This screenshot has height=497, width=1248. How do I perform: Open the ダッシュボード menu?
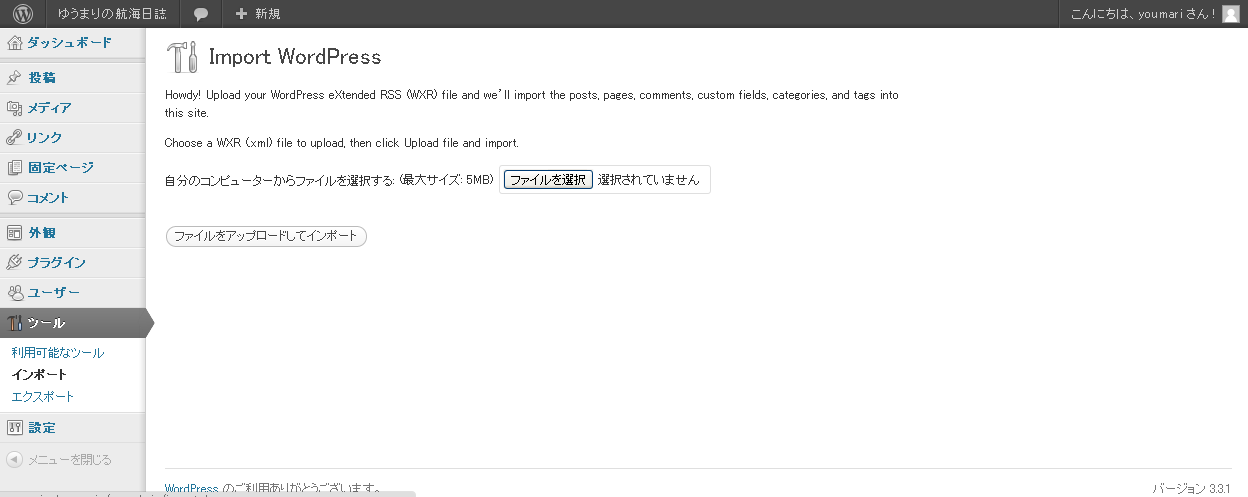coord(72,42)
